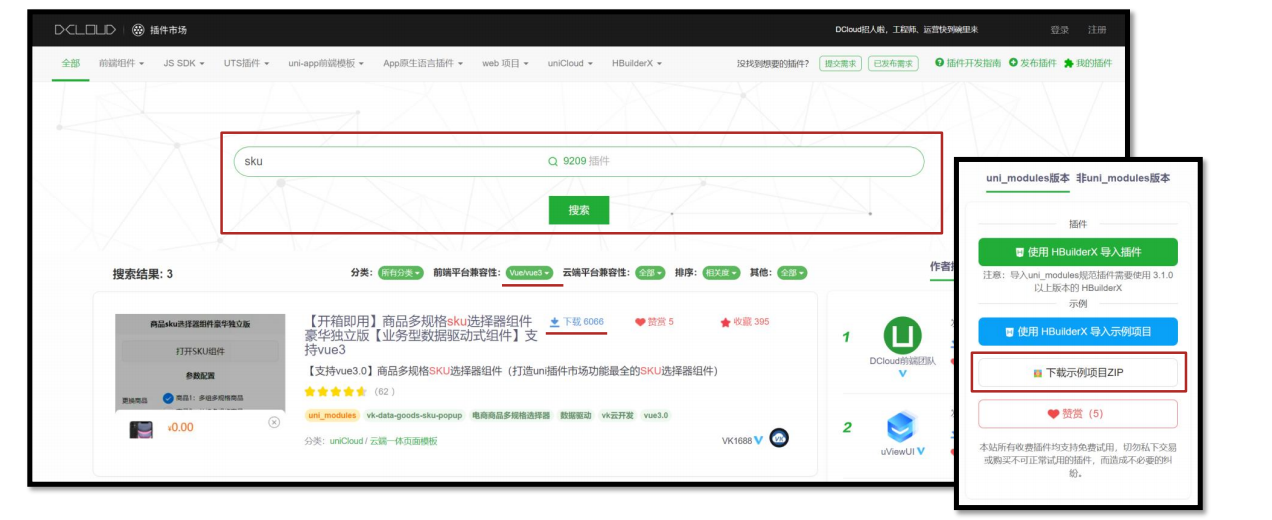Expand the web 项目 menu
This screenshot has height=520, width=1272.
click(505, 63)
